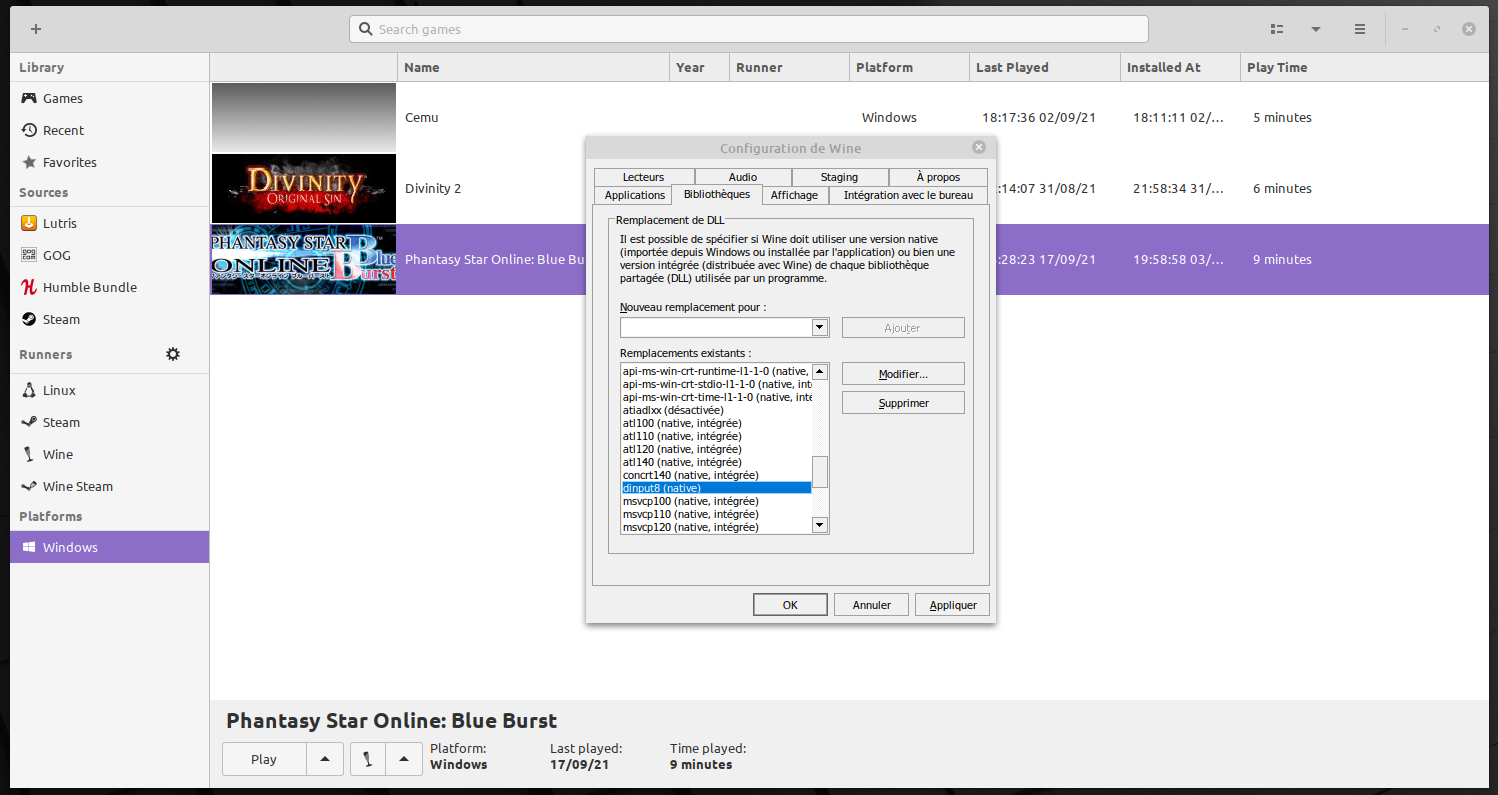Select the Phantasy Star Online banner thumbnail
Screen dimensions: 1498x795
point(304,259)
